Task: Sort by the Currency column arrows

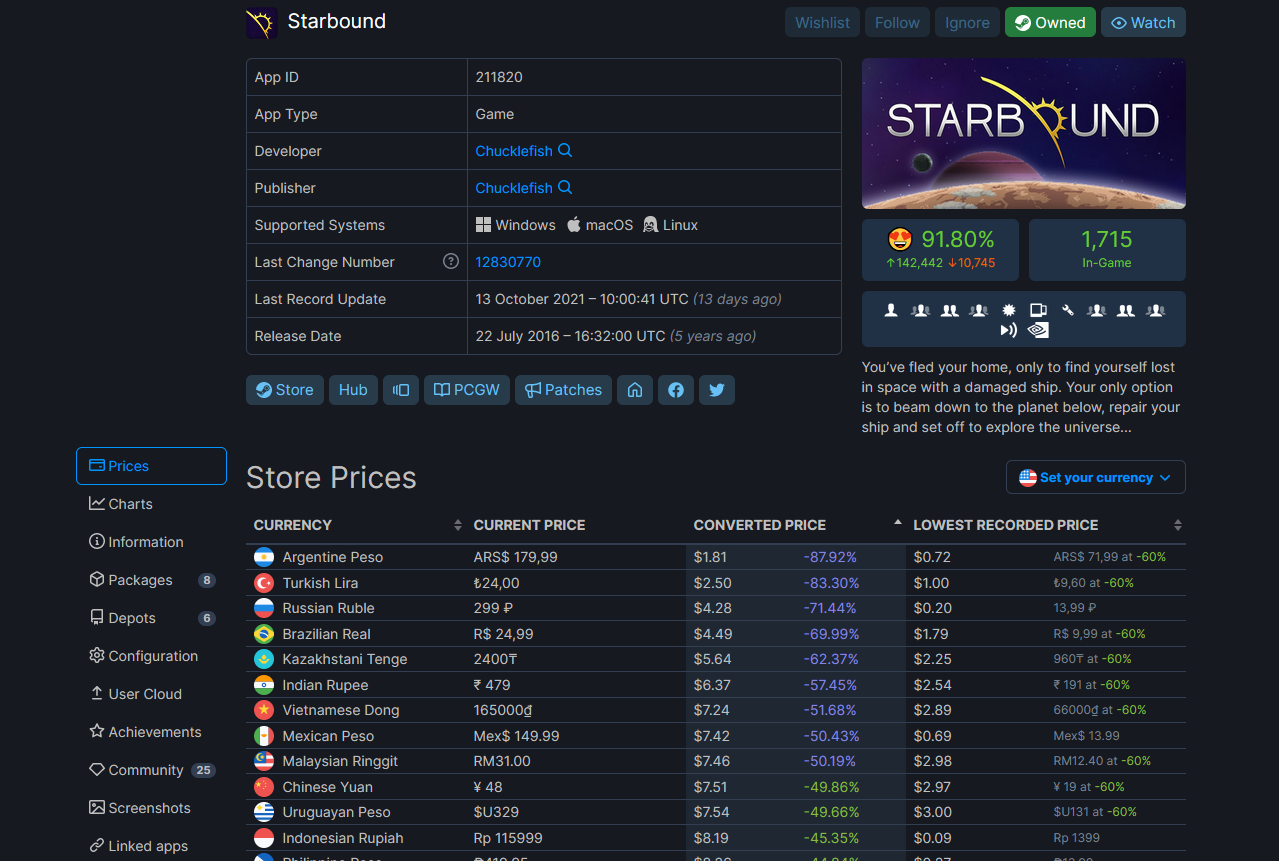Action: tap(458, 525)
